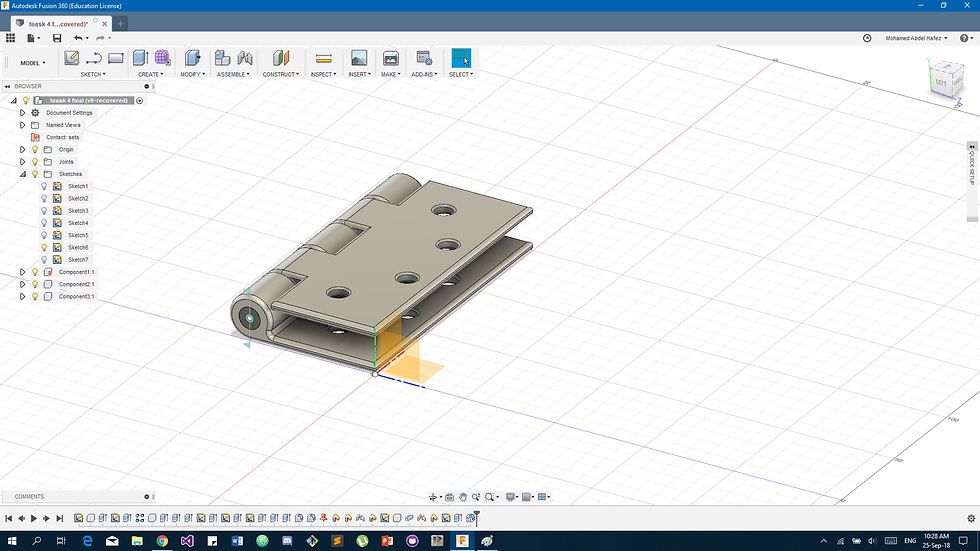Select Sketch4 in the browser tree
The image size is (980, 551).
point(78,223)
